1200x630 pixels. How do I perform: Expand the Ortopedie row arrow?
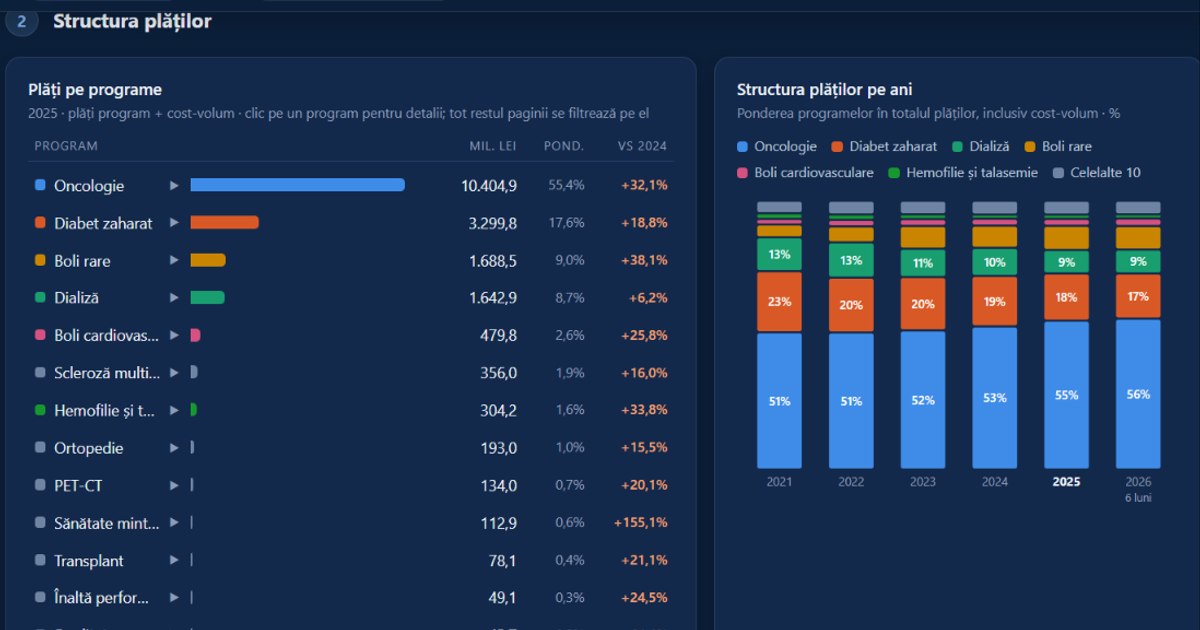click(174, 447)
